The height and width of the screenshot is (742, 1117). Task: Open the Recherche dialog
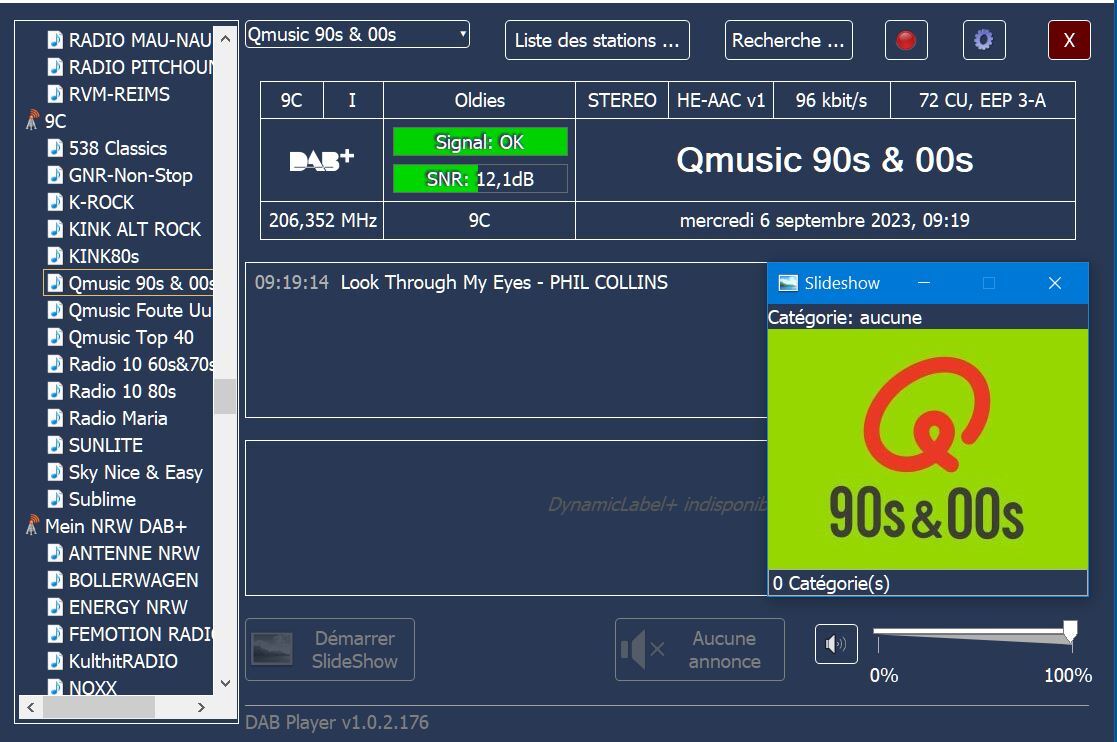pyautogui.click(x=788, y=40)
